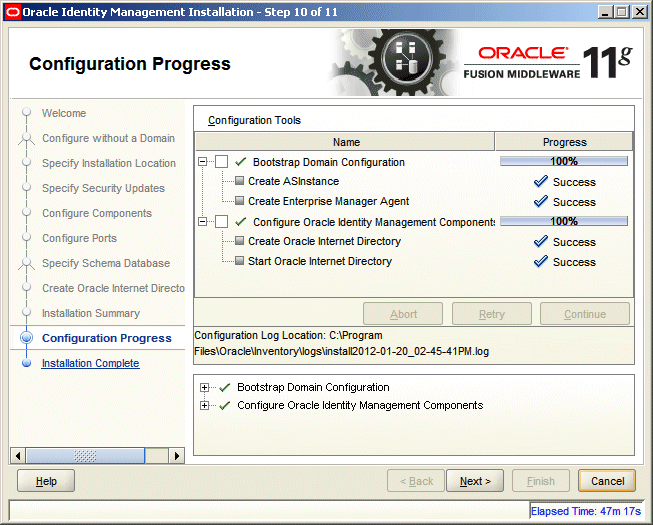Click the Name column header
This screenshot has width=653, height=525.
tap(345, 142)
